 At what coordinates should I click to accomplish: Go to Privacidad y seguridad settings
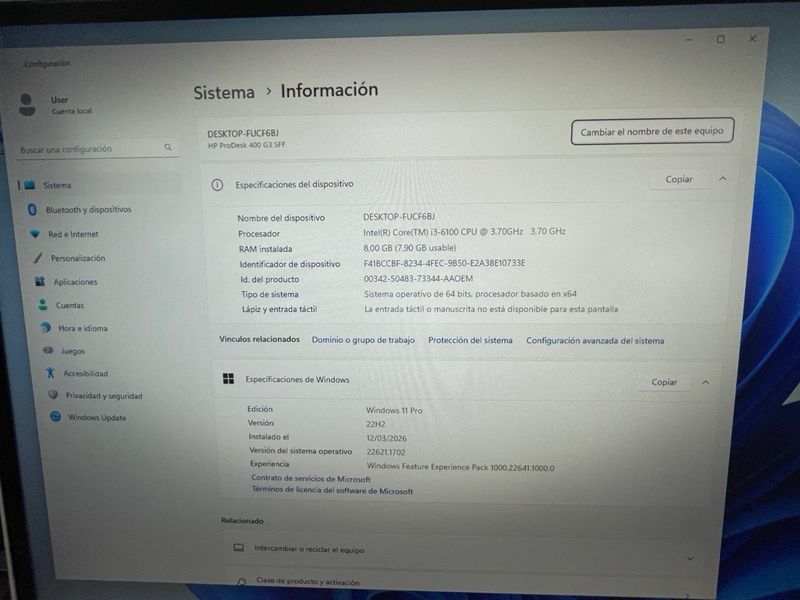104,395
